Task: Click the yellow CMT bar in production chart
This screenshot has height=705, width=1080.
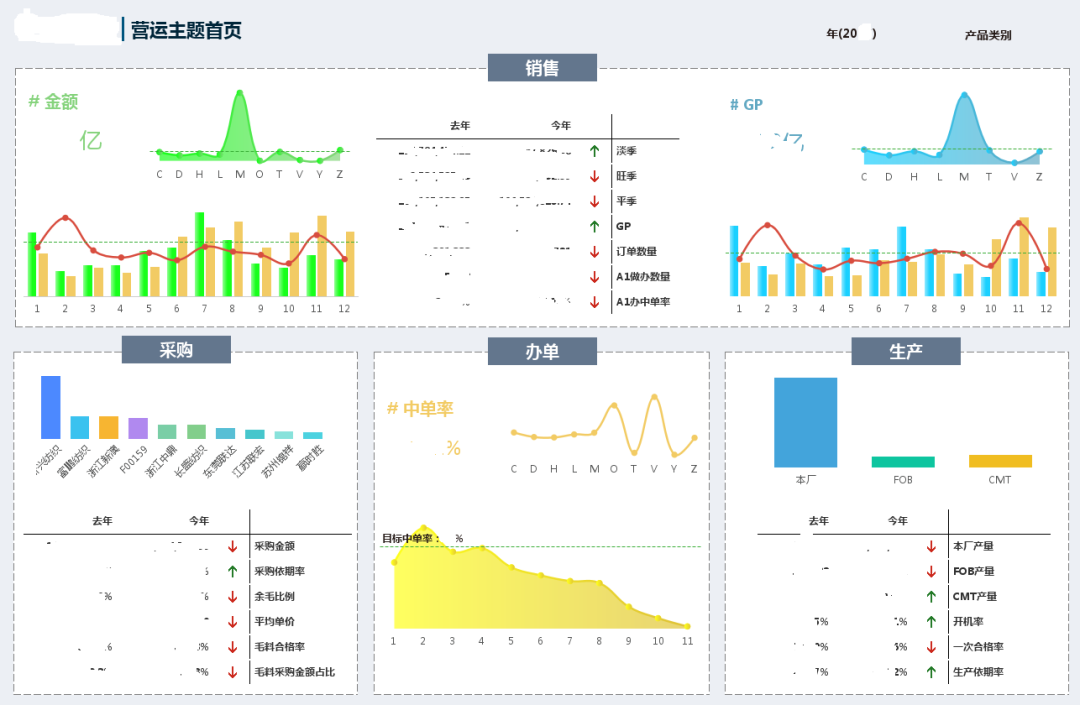Action: coord(1000,461)
